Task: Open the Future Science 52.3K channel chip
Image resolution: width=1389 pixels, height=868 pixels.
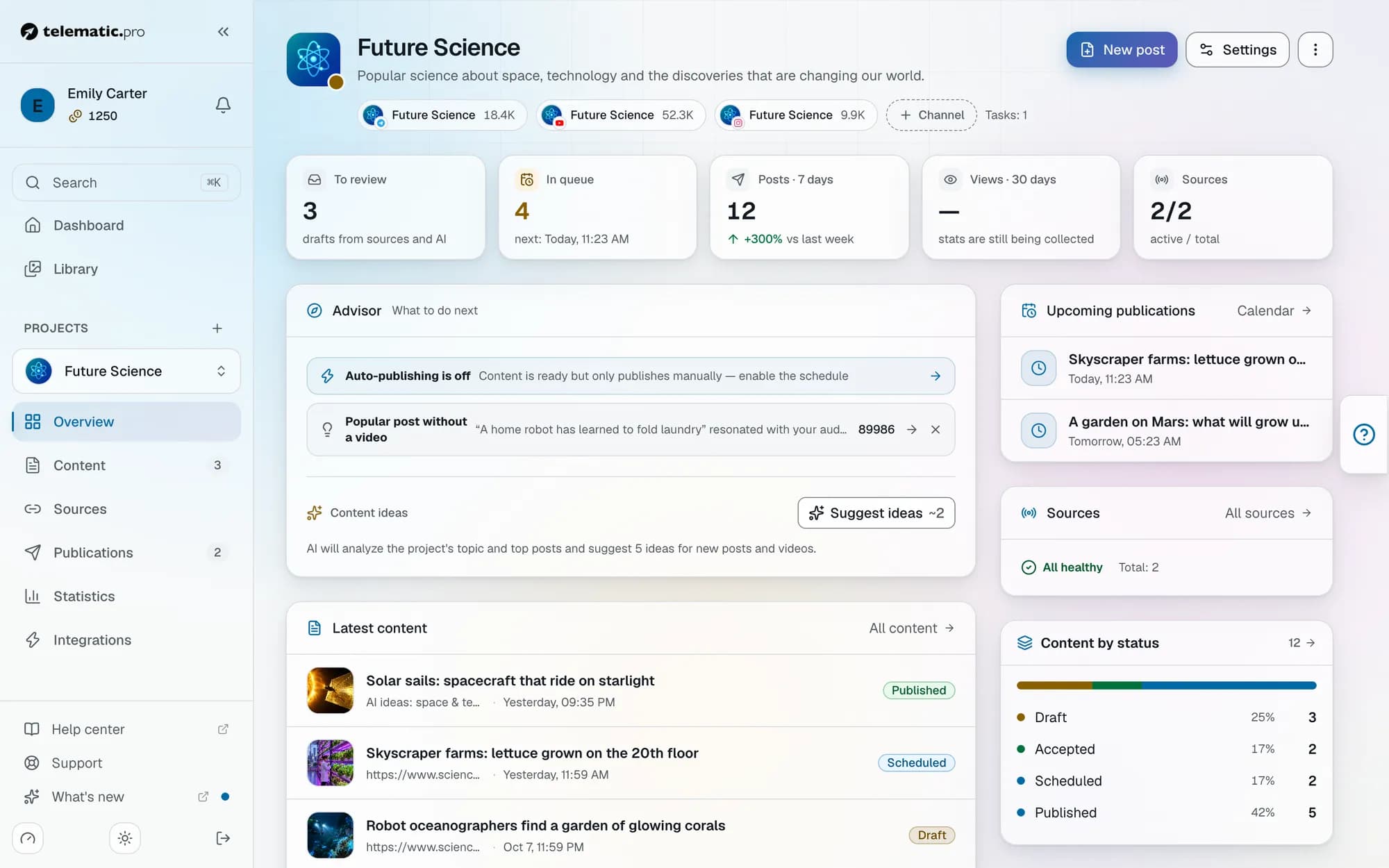Action: pos(621,115)
